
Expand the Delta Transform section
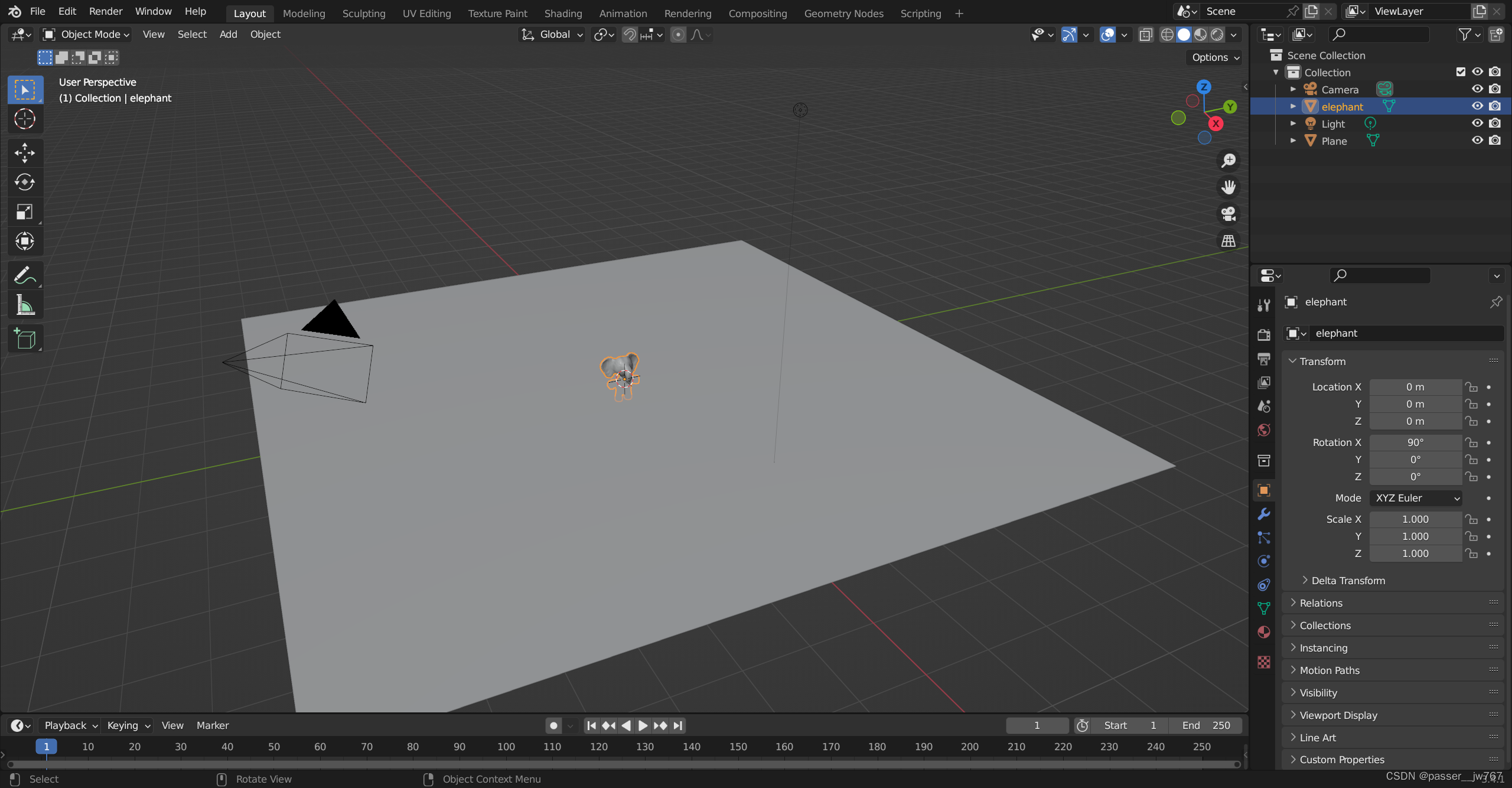coord(1348,581)
